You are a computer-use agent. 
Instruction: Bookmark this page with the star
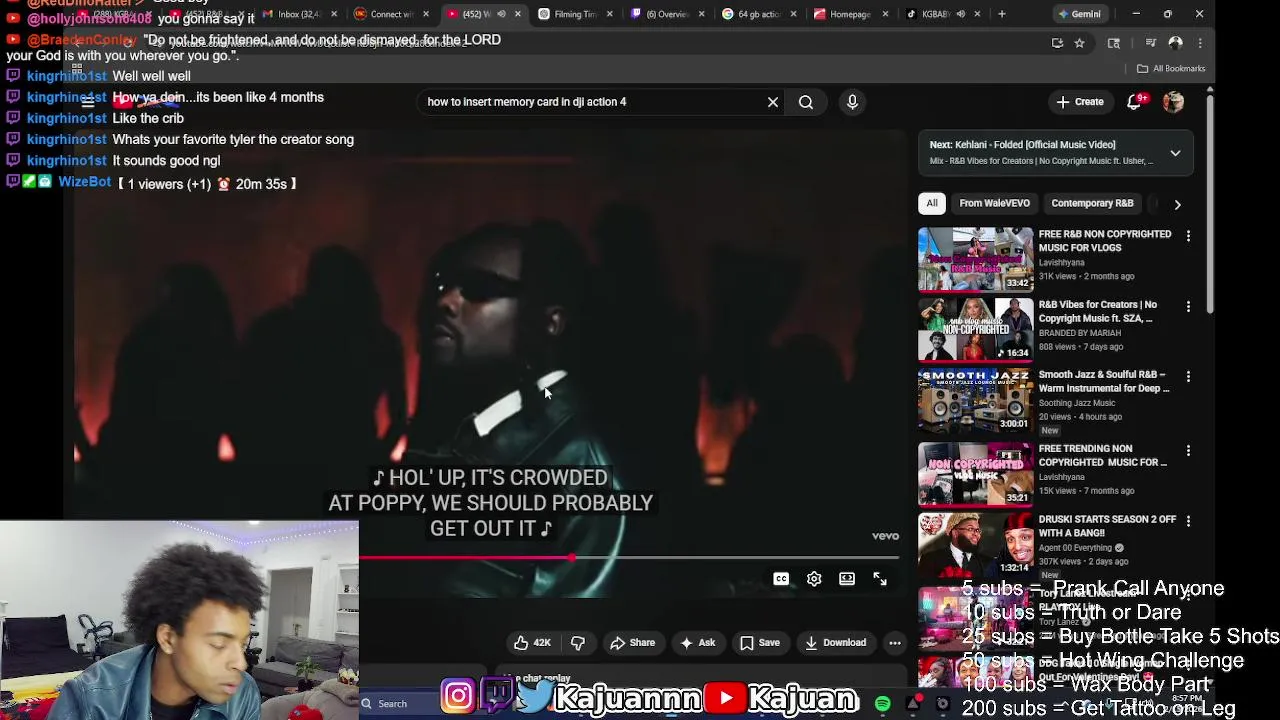(x=1079, y=43)
